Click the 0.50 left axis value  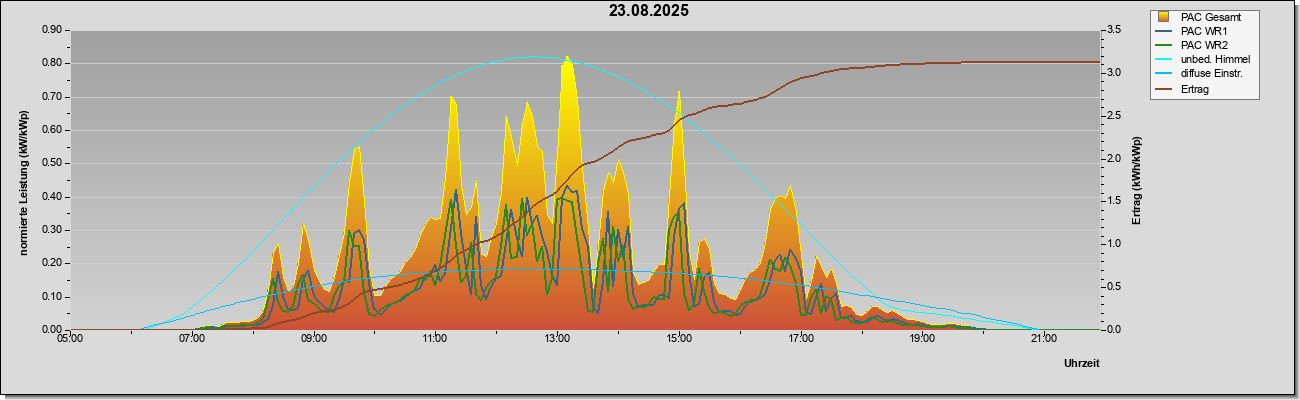tap(52, 163)
